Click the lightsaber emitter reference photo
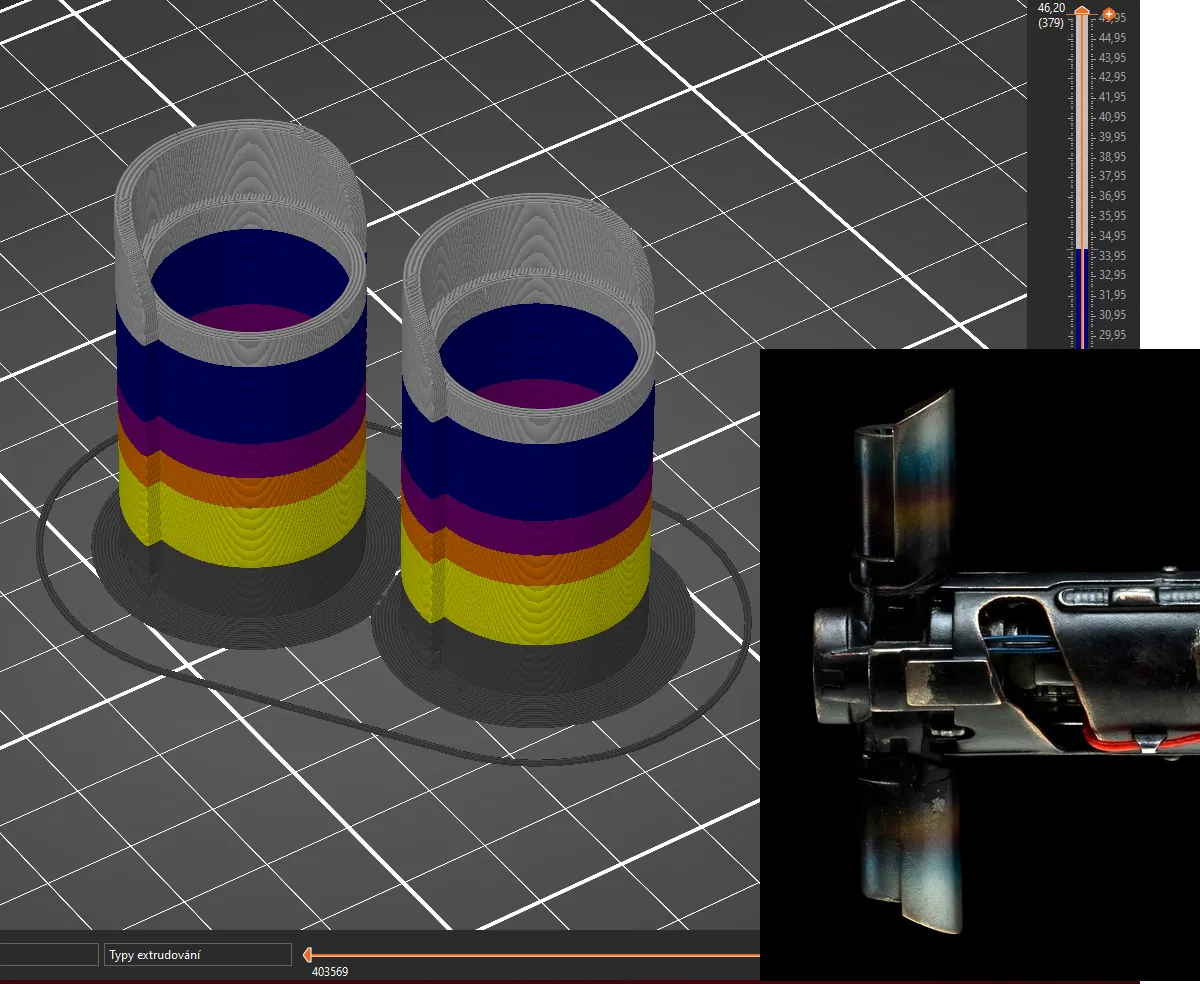Viewport: 1200px width, 984px height. [980, 664]
